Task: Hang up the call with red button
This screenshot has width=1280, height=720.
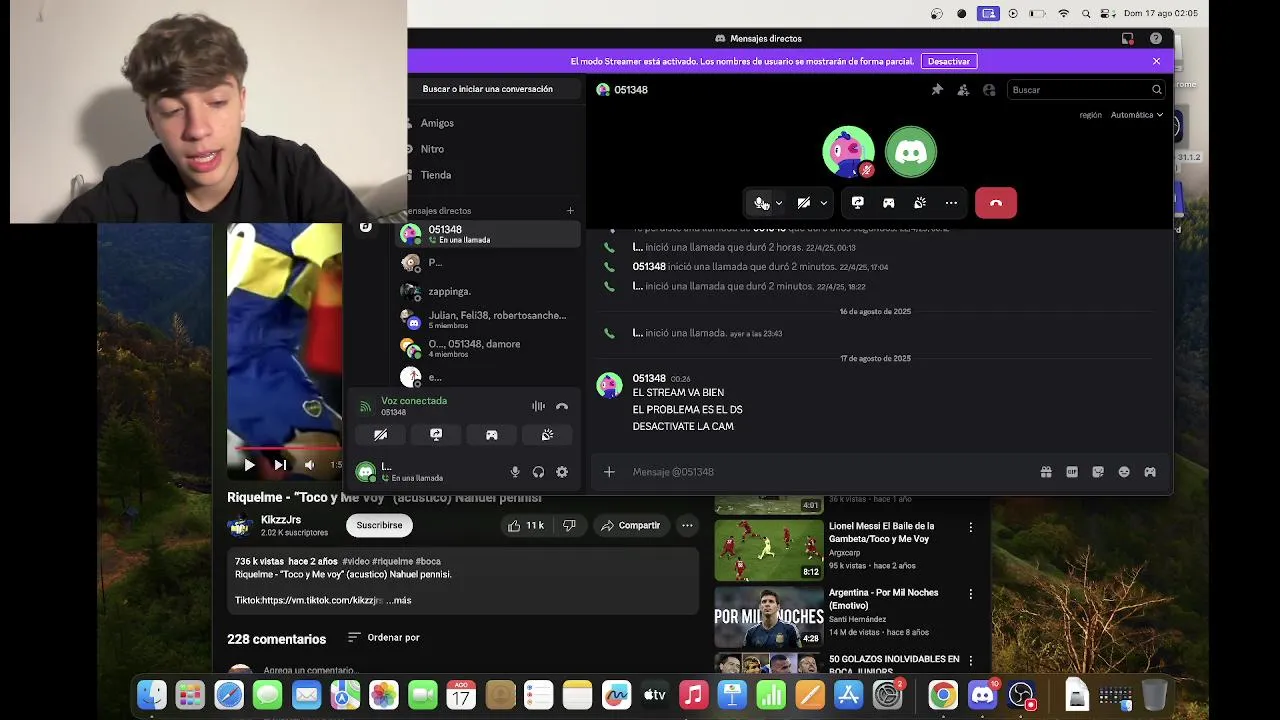Action: [996, 203]
